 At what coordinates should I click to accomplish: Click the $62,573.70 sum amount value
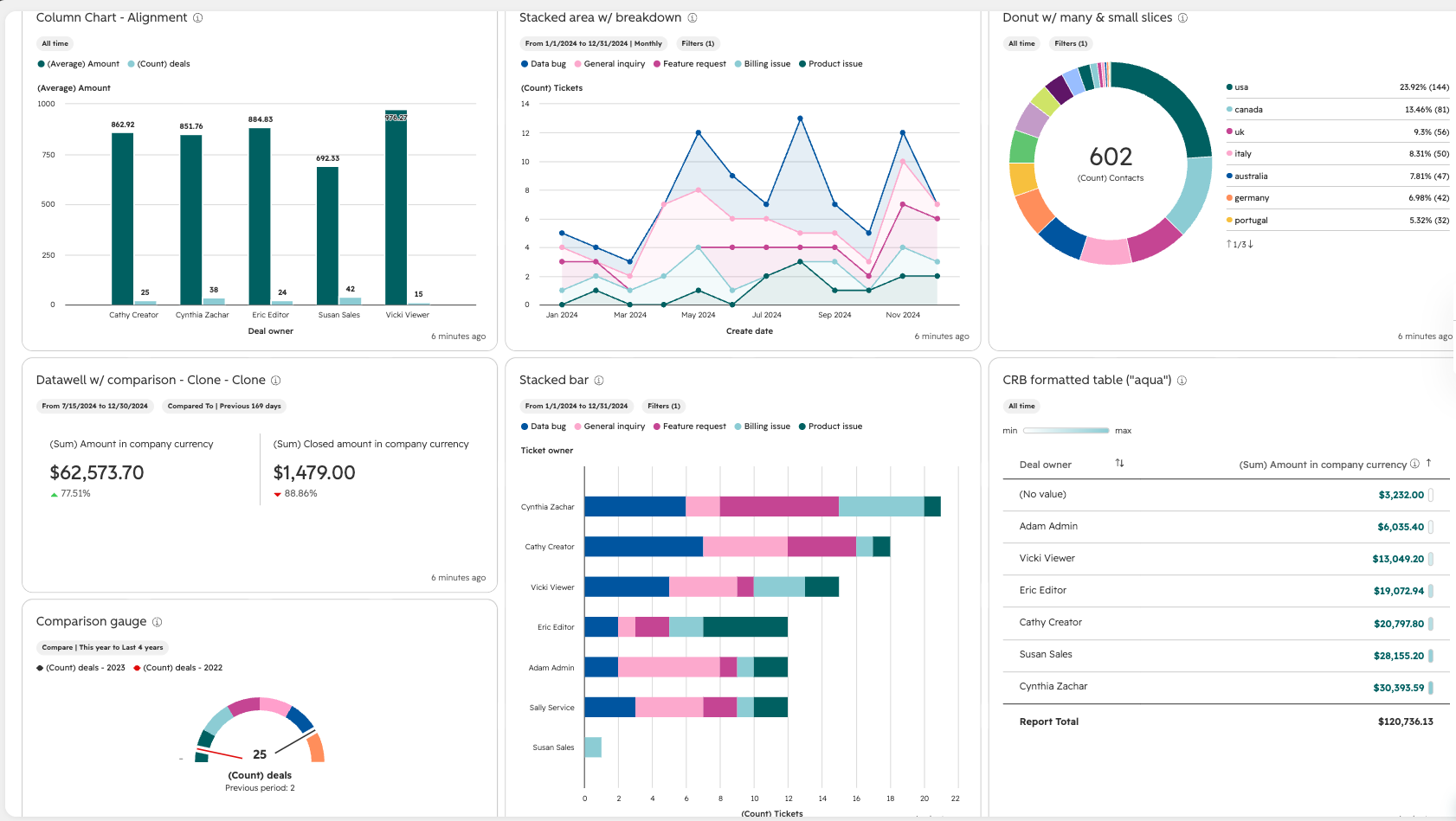(x=97, y=472)
